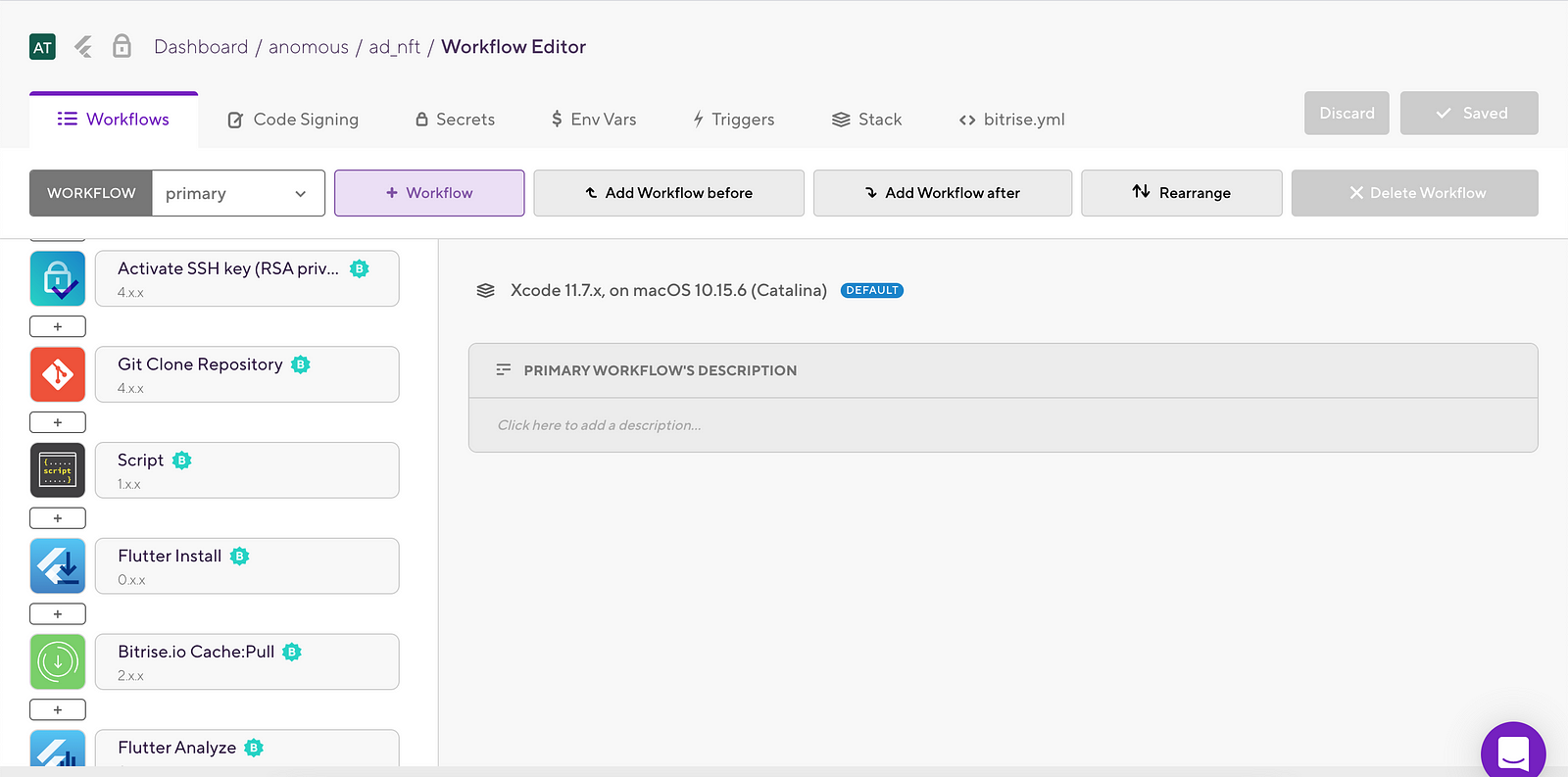1568x777 pixels.
Task: Click the padlock icon beside Dashboard breadcrumb
Action: (x=122, y=46)
